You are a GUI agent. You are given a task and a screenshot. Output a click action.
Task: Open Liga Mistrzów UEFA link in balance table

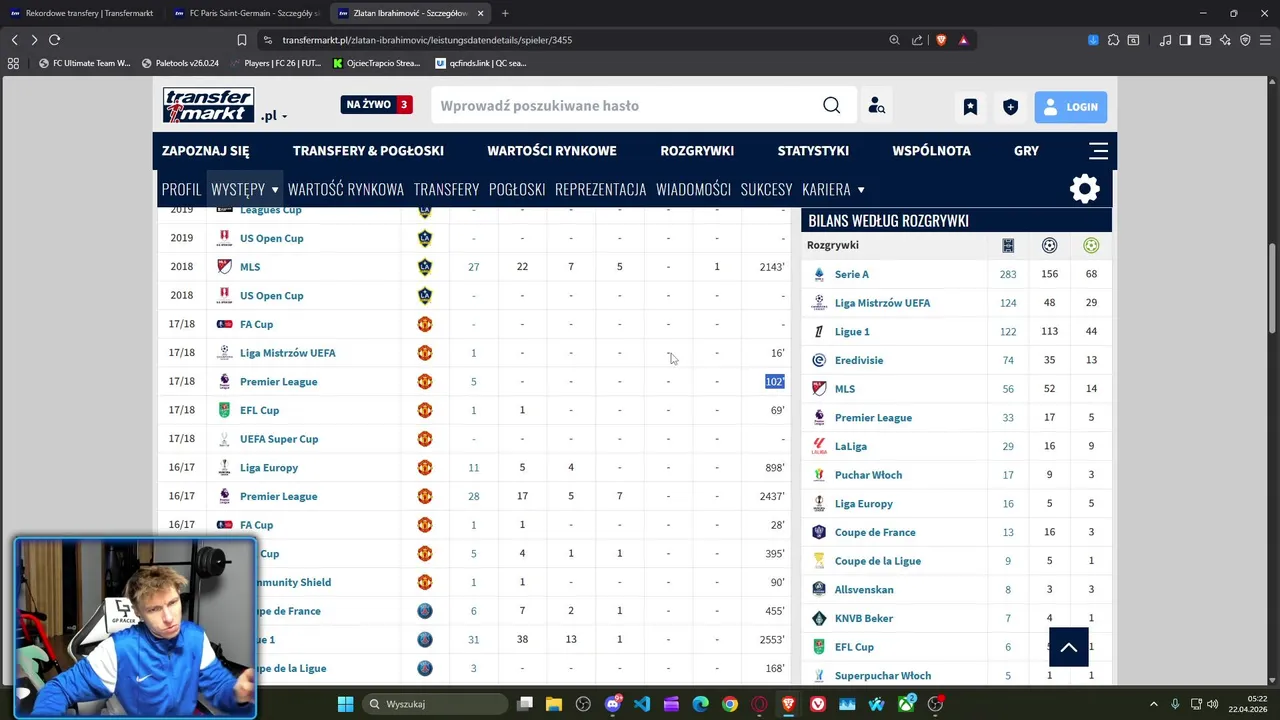click(882, 303)
